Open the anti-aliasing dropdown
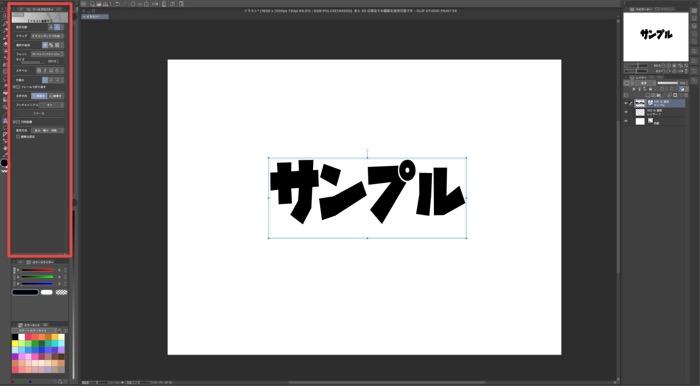Image resolution: width=700 pixels, height=386 pixels. click(x=51, y=105)
